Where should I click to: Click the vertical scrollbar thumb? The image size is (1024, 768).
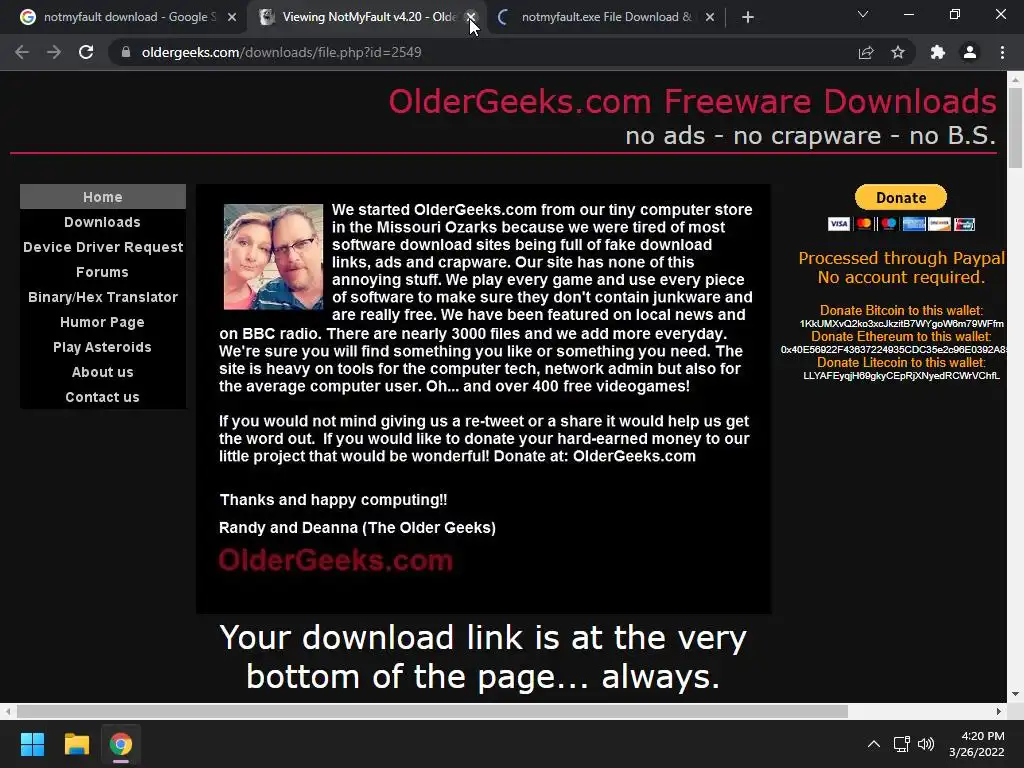(x=1015, y=127)
